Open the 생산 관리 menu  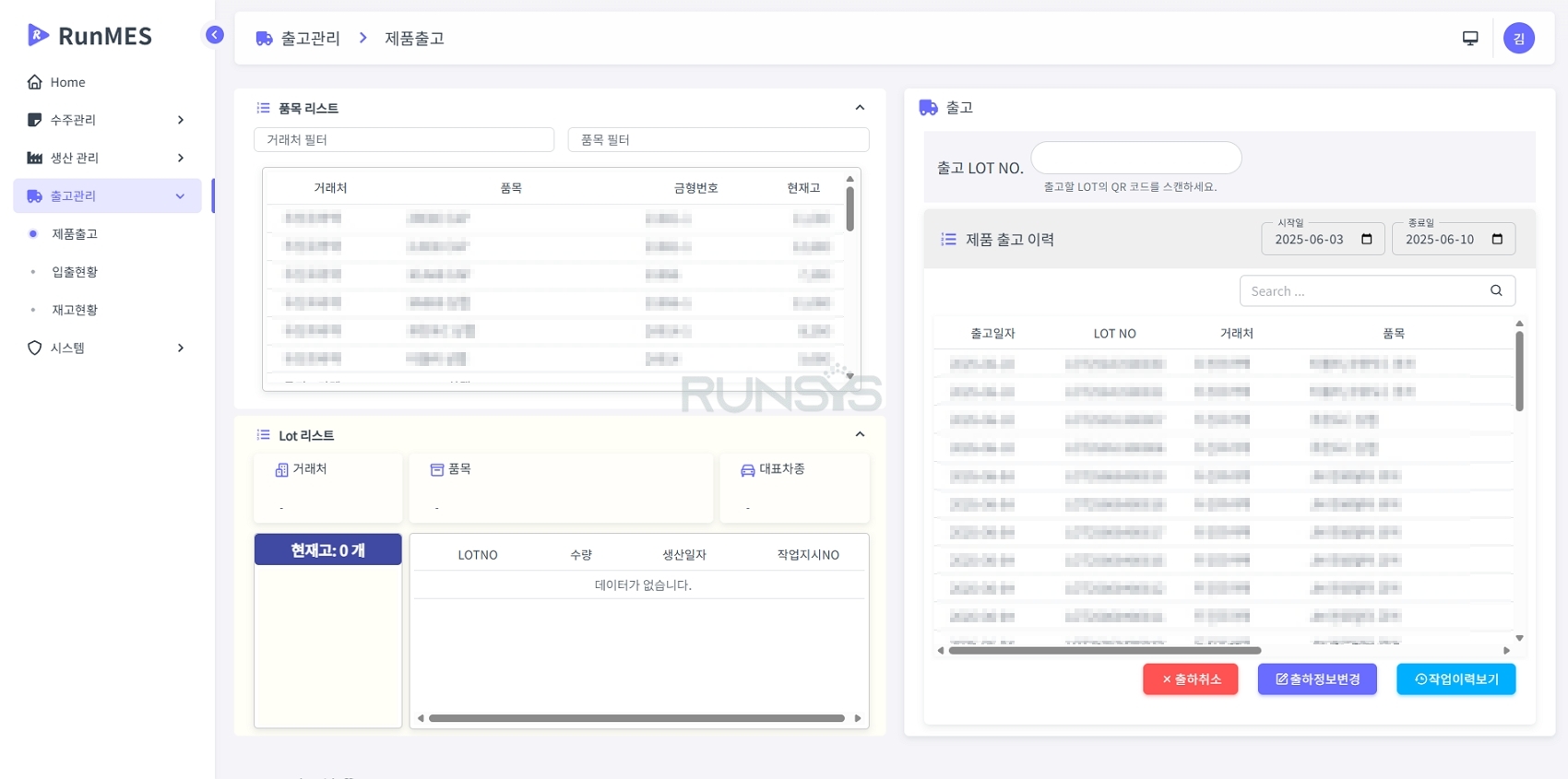[x=107, y=158]
